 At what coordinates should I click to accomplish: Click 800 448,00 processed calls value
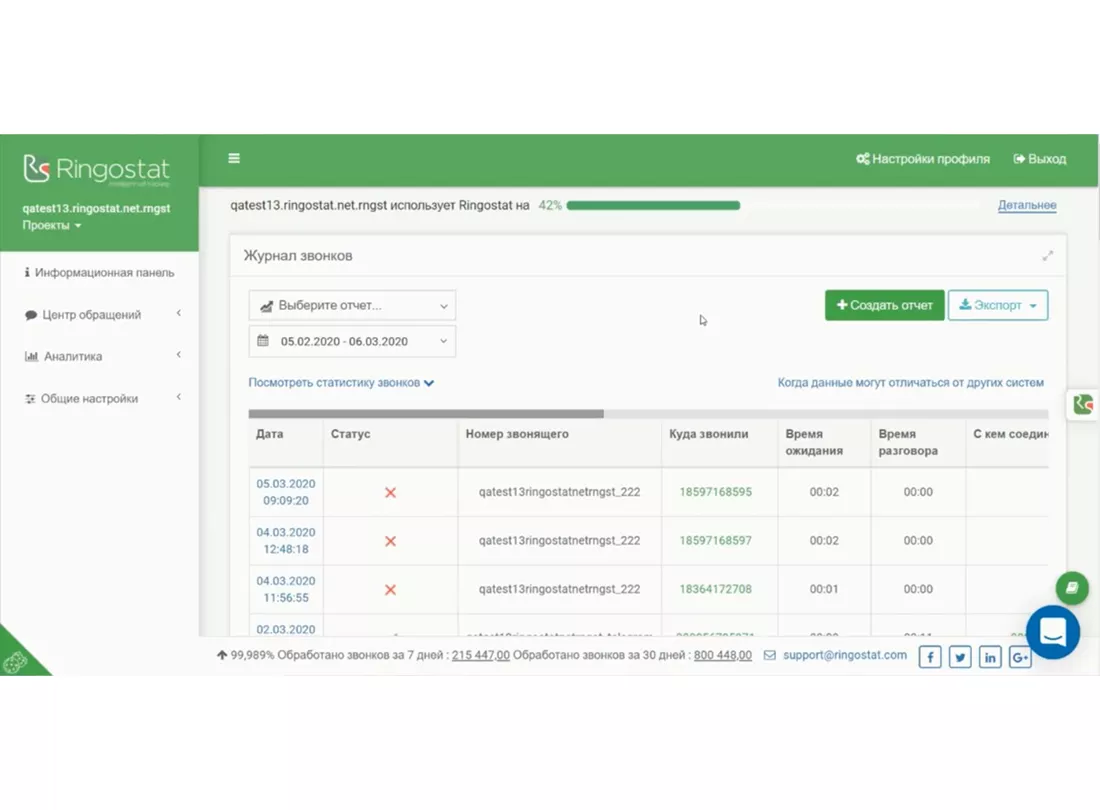723,655
